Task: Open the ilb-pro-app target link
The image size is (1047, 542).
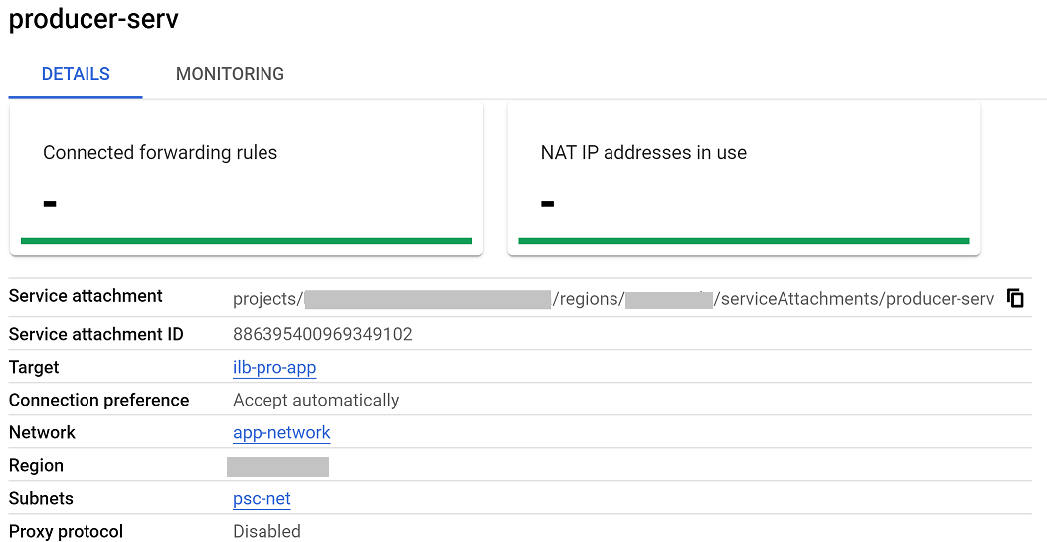Action: point(274,368)
